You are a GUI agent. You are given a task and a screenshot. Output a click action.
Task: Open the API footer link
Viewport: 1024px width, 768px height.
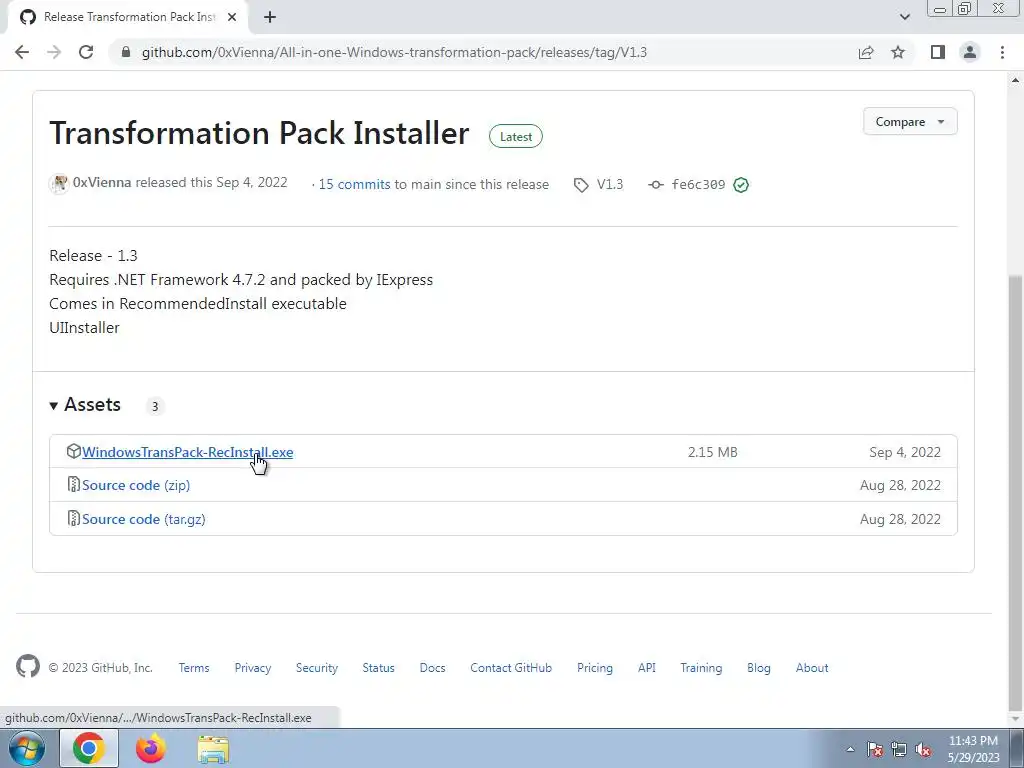pos(647,667)
